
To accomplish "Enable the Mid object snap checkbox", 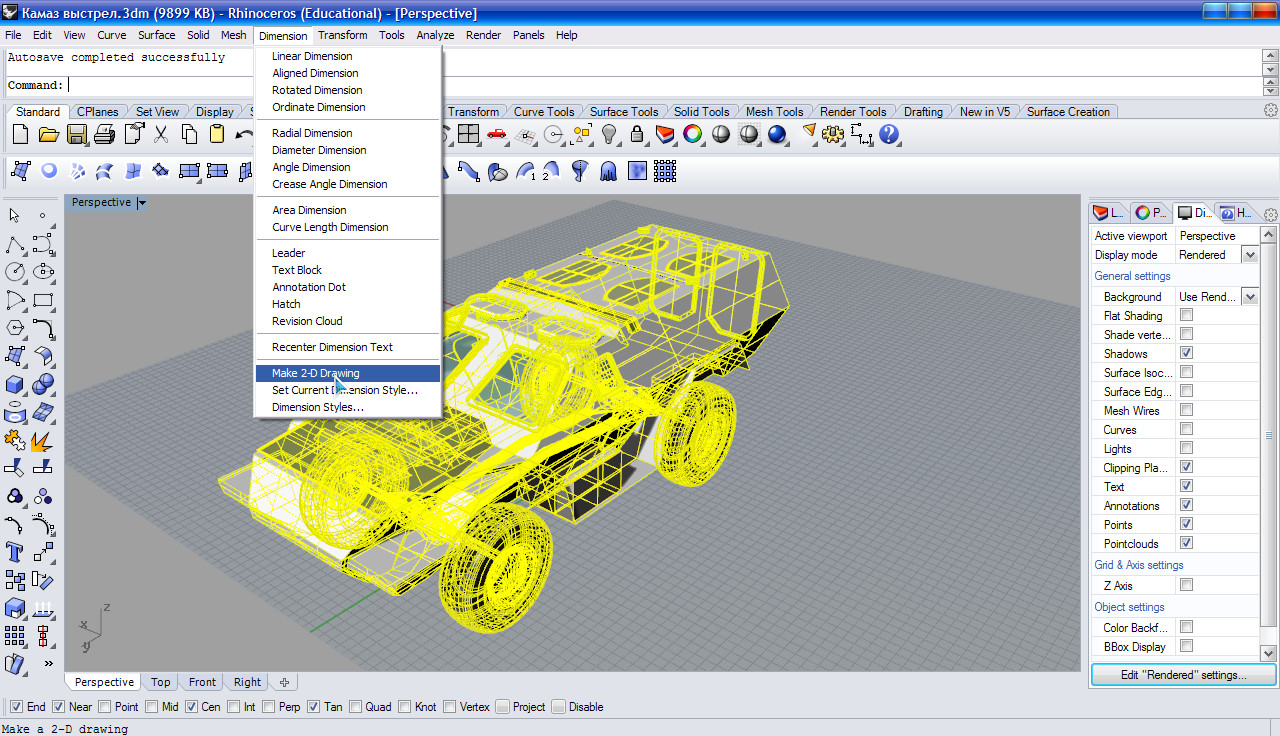I will pyautogui.click(x=152, y=707).
